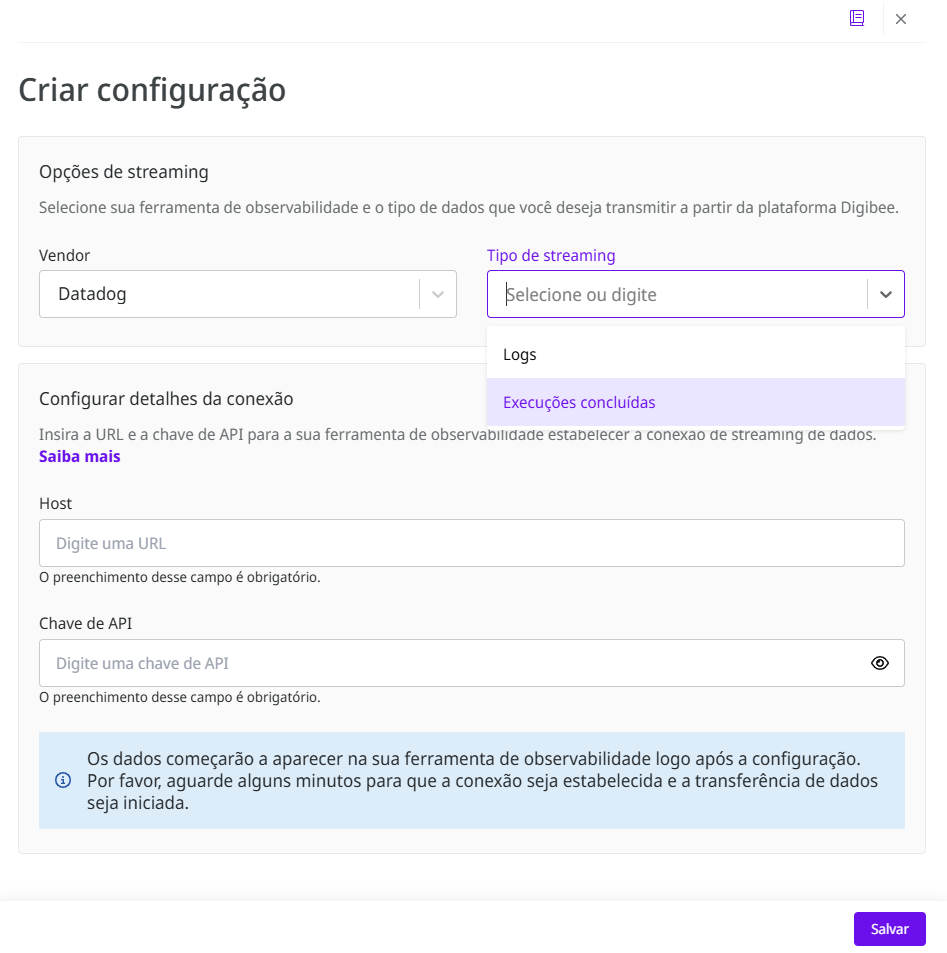Viewport: 947px width, 953px height.
Task: Open the Saiba mais link
Action: [79, 456]
